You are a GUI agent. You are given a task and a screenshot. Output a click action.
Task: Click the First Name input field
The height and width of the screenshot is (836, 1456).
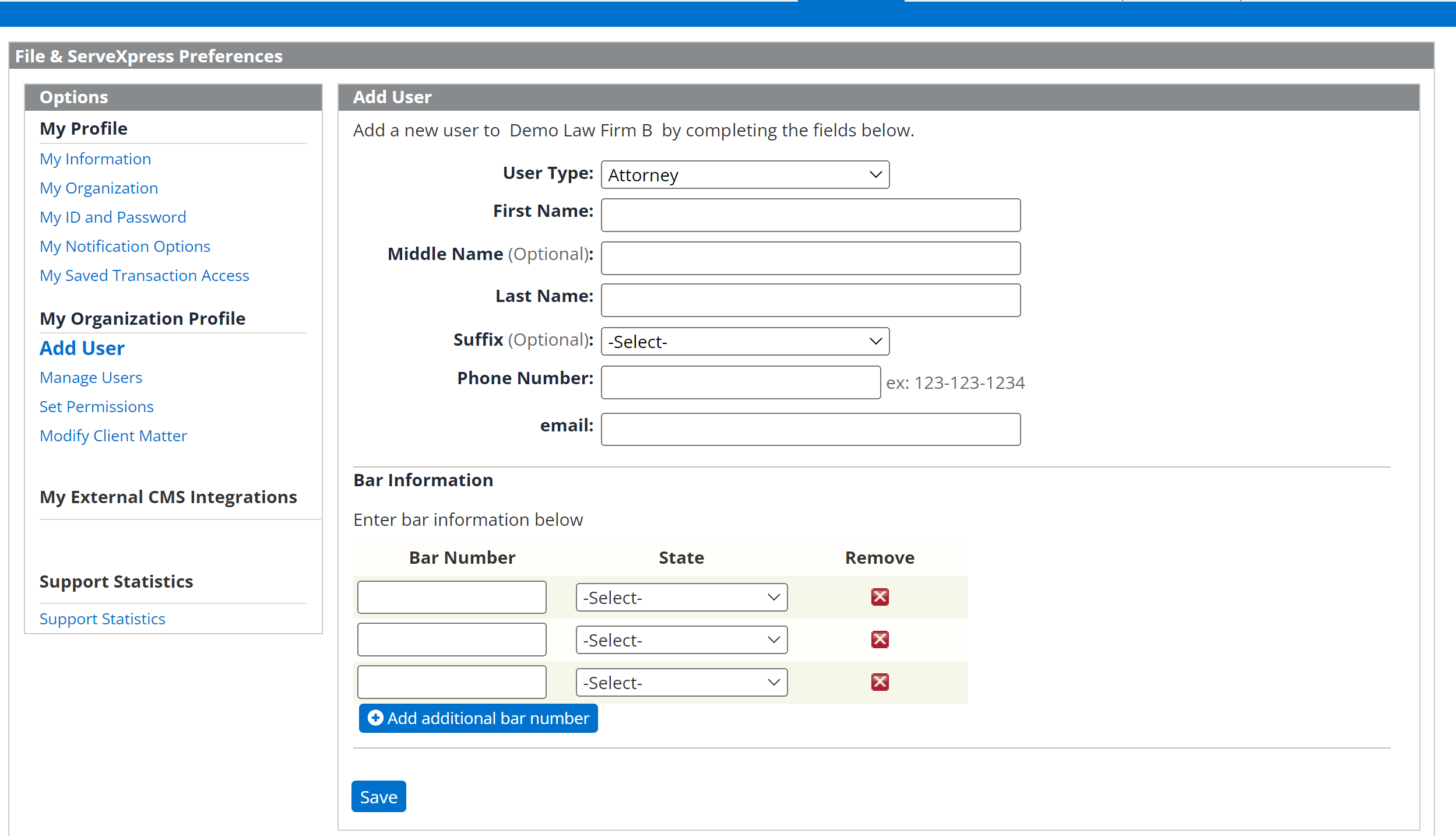click(811, 215)
